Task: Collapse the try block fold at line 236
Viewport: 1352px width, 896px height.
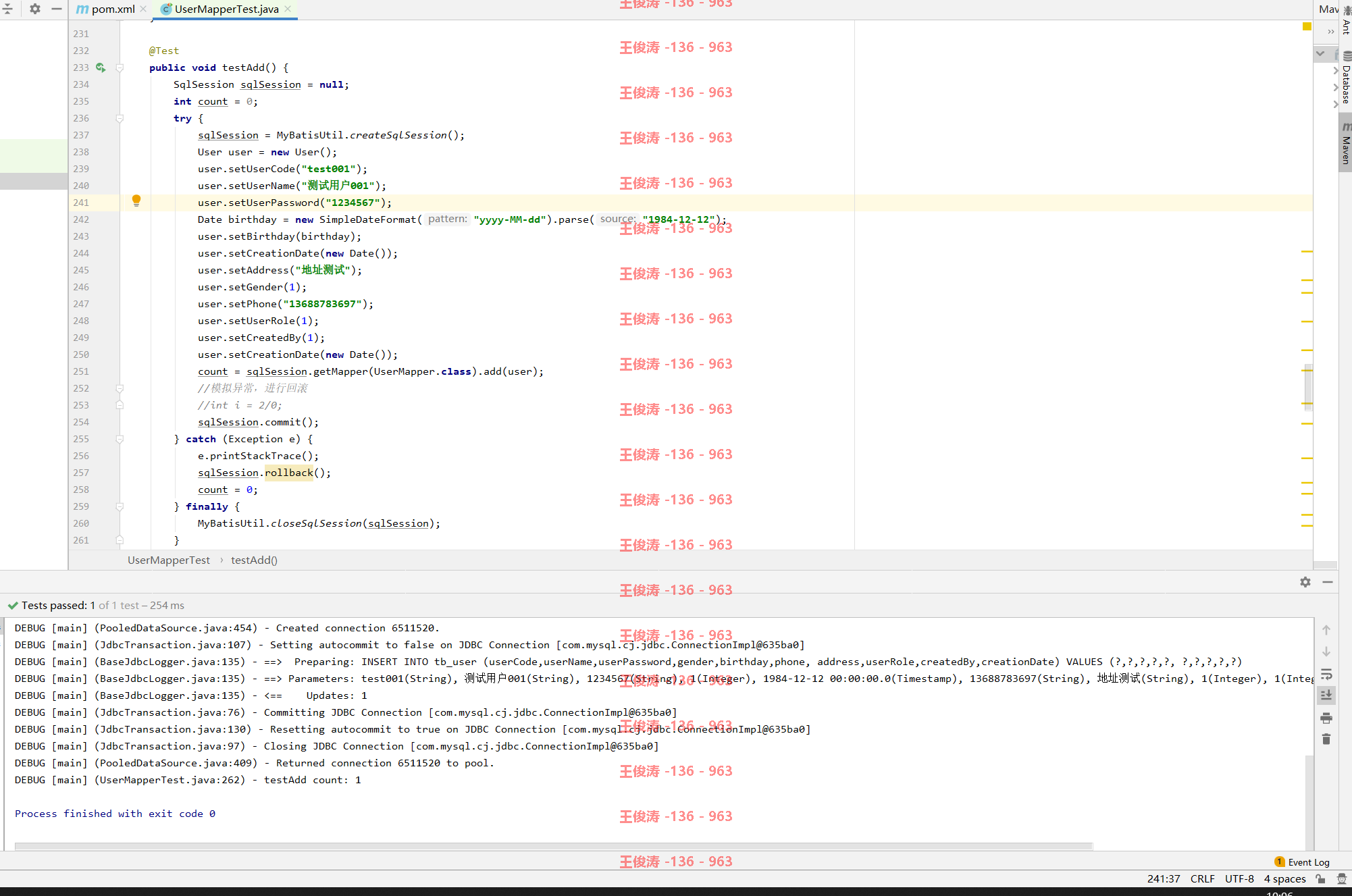Action: pyautogui.click(x=120, y=118)
